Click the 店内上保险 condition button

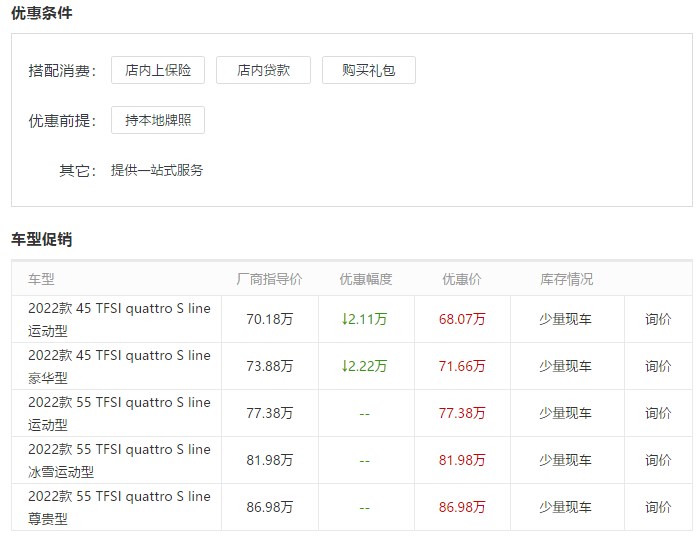(158, 70)
